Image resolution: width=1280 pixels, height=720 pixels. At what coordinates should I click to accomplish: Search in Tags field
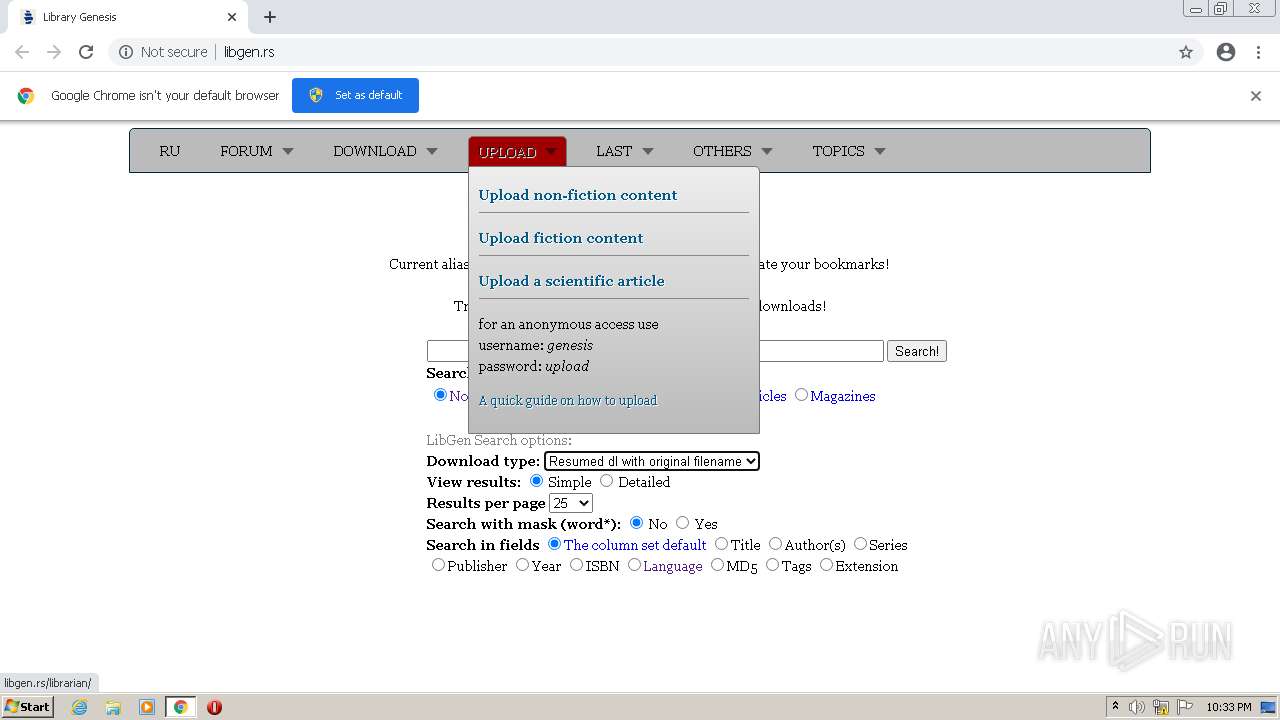[772, 565]
